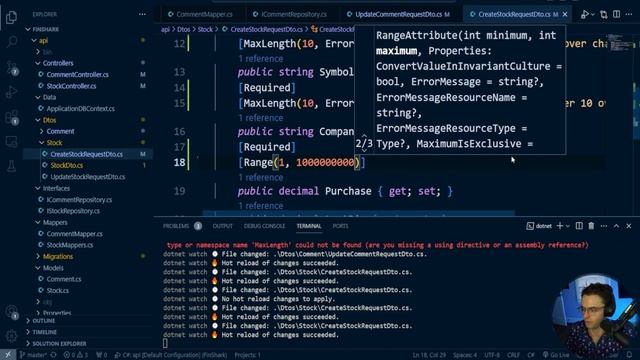Open the Source Control view
The height and width of the screenshot is (360, 640).
click(12, 68)
